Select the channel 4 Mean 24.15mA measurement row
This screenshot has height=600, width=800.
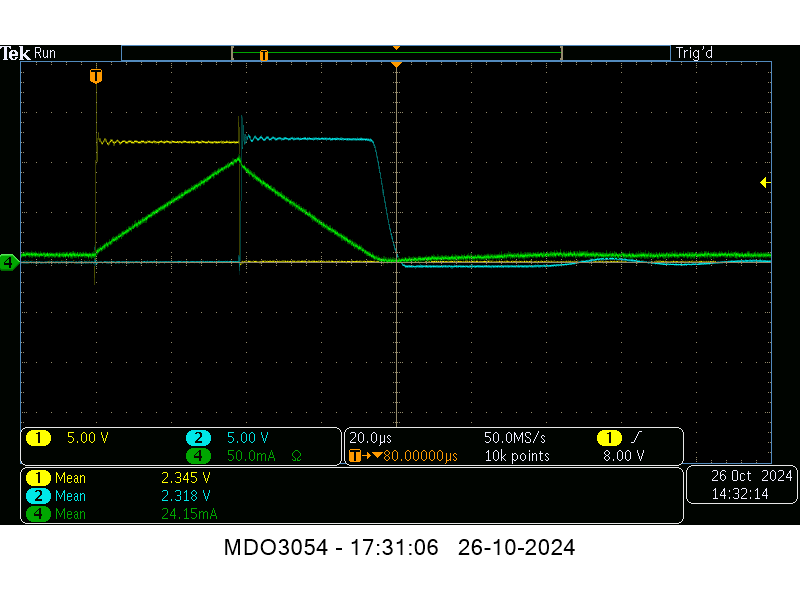pyautogui.click(x=120, y=514)
